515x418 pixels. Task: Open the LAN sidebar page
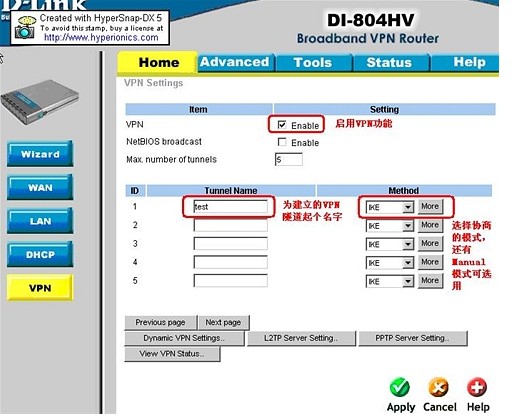(x=40, y=221)
